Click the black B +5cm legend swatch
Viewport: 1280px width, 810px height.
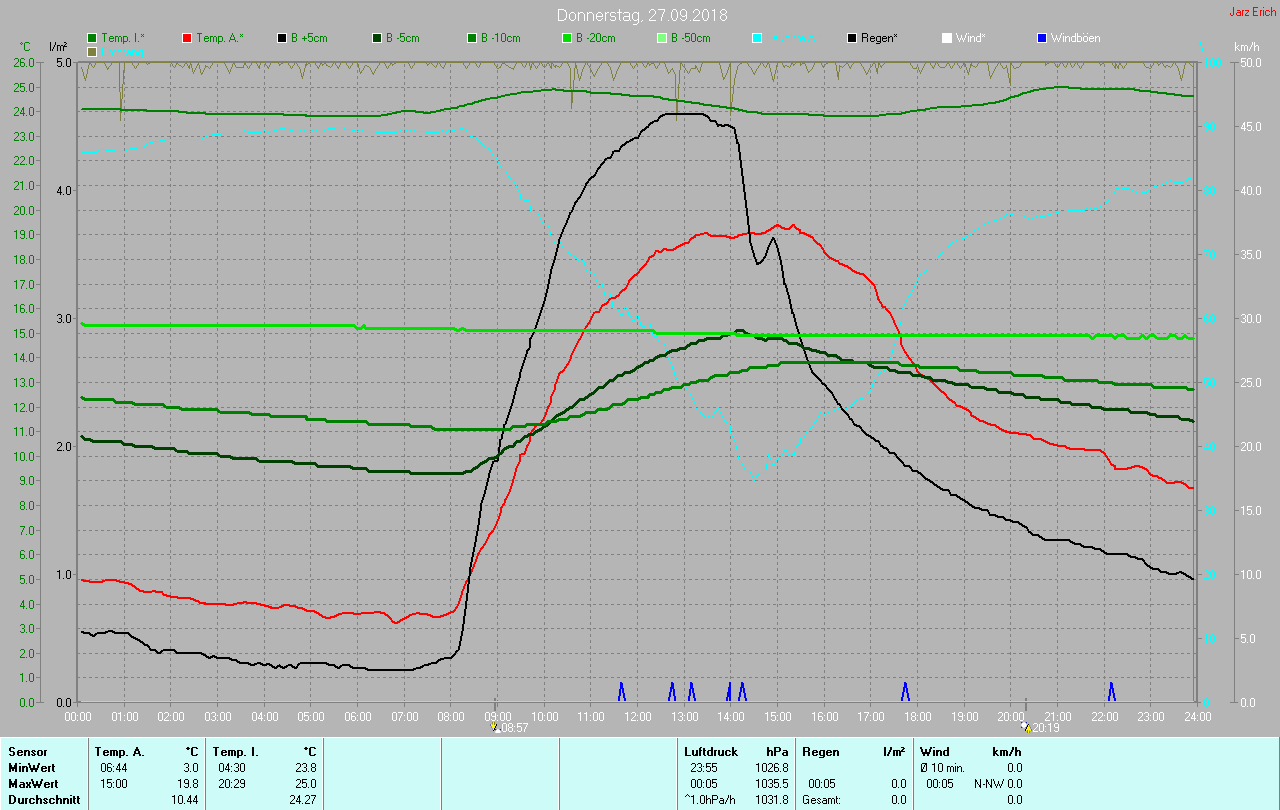pyautogui.click(x=282, y=38)
